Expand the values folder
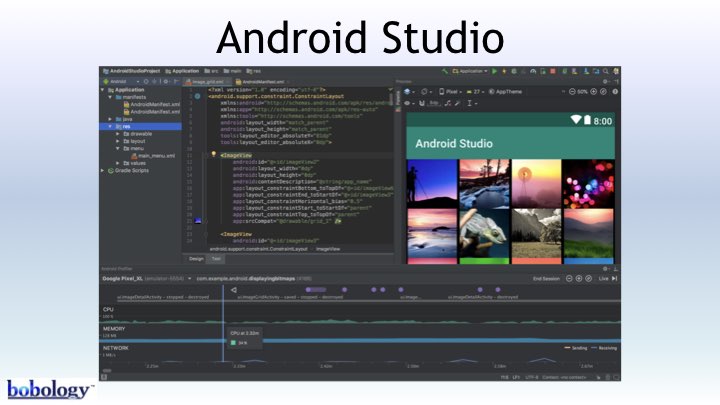720x405 pixels. point(118,163)
